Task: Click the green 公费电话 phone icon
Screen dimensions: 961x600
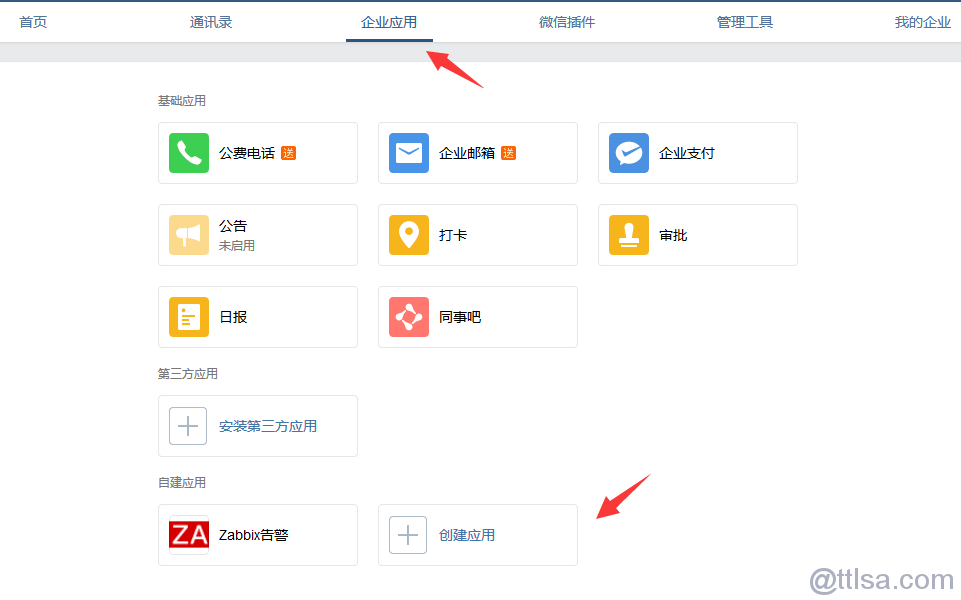Action: pyautogui.click(x=189, y=153)
